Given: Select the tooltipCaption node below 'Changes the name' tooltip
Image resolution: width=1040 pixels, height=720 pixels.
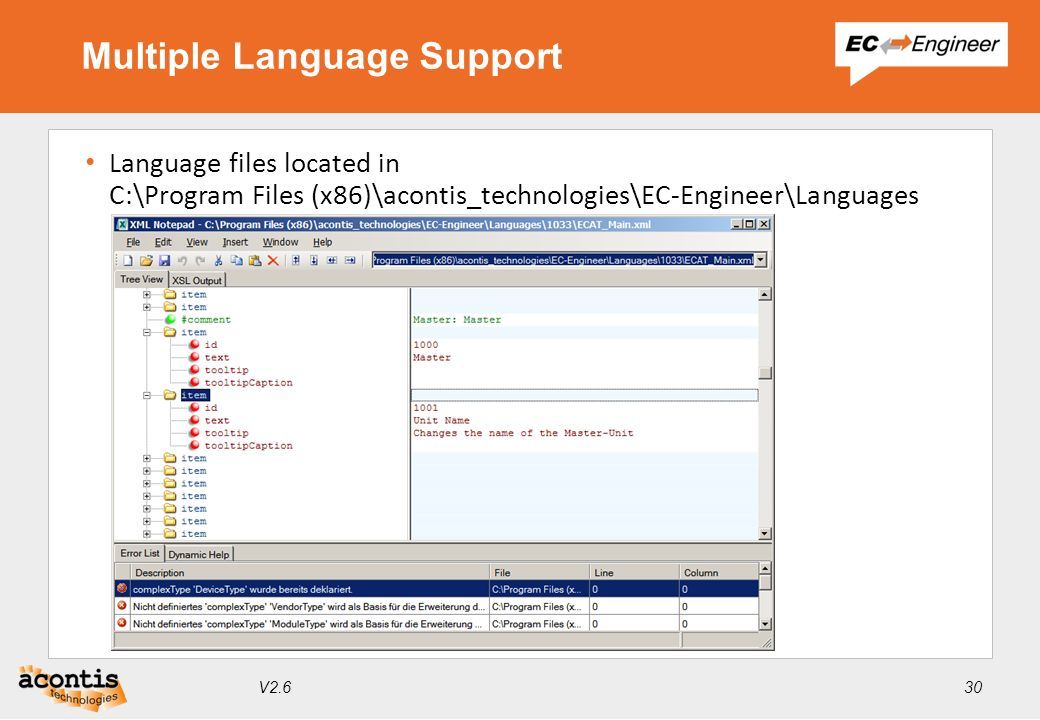Looking at the screenshot, I should pos(248,446).
